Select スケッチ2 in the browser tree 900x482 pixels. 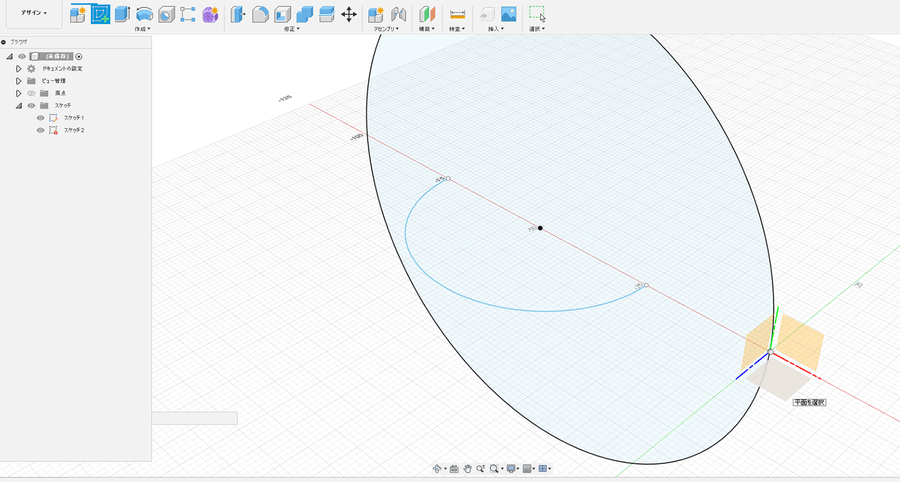tap(74, 130)
